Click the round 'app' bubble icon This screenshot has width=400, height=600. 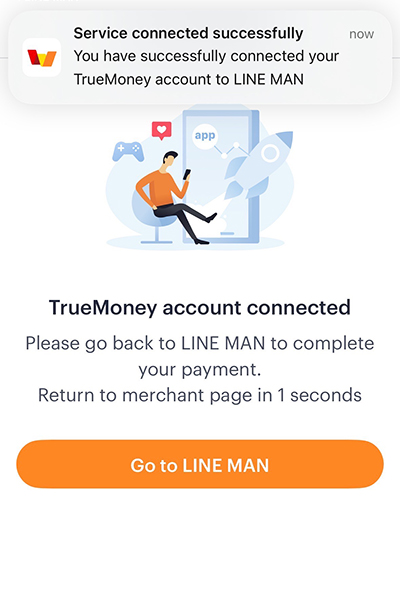(205, 135)
